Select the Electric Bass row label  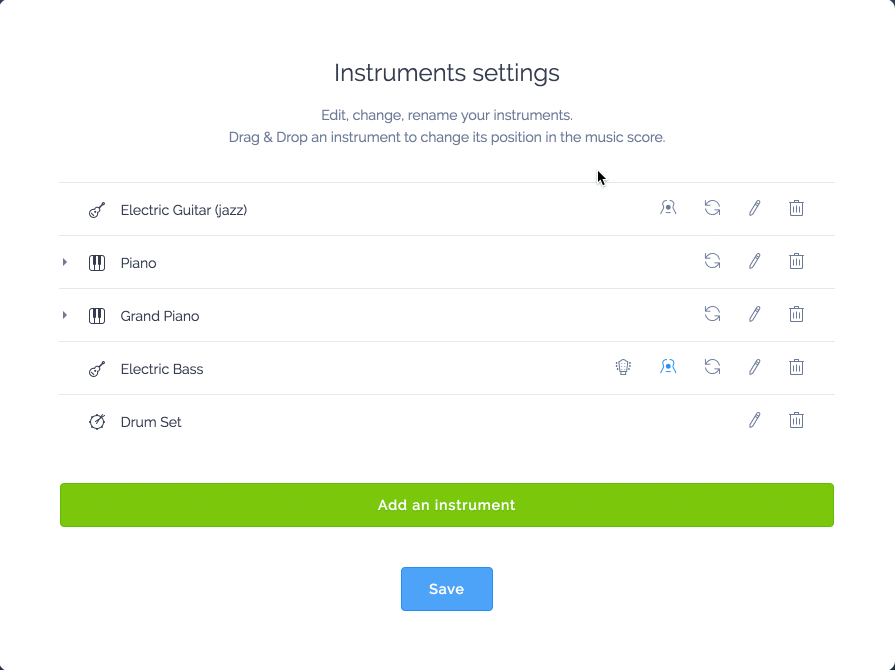tap(162, 369)
